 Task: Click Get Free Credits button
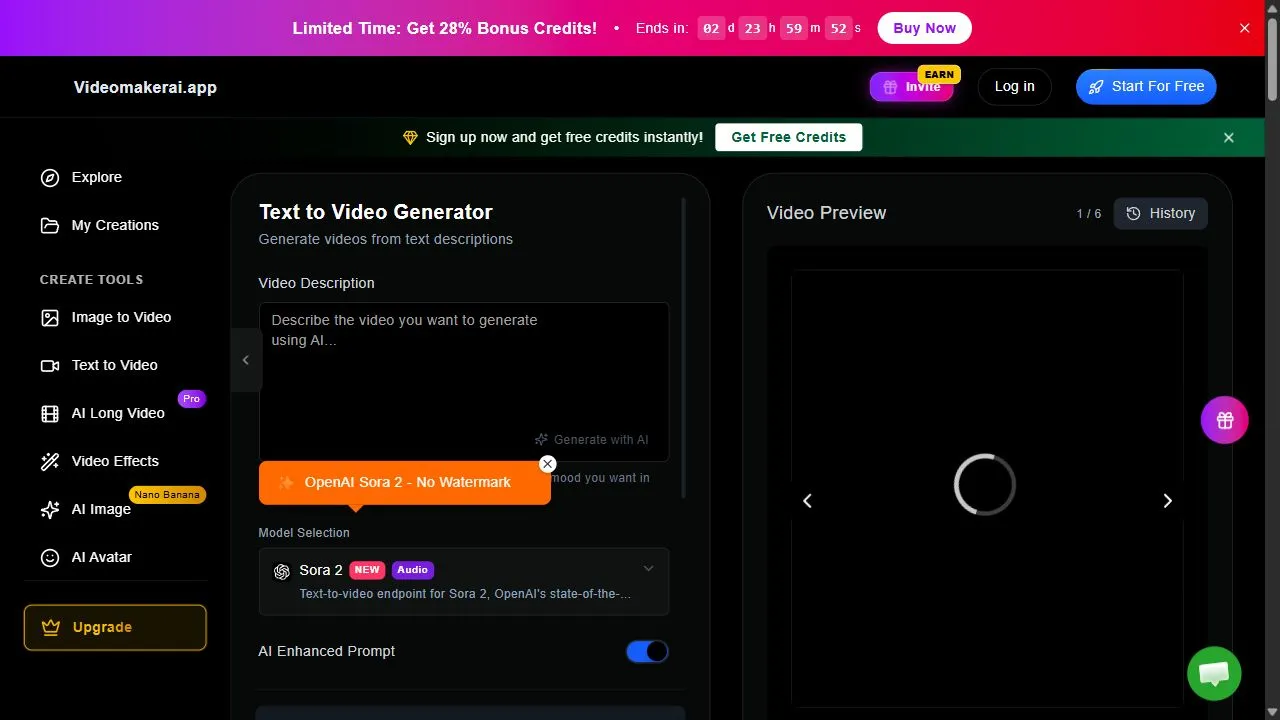tap(788, 137)
